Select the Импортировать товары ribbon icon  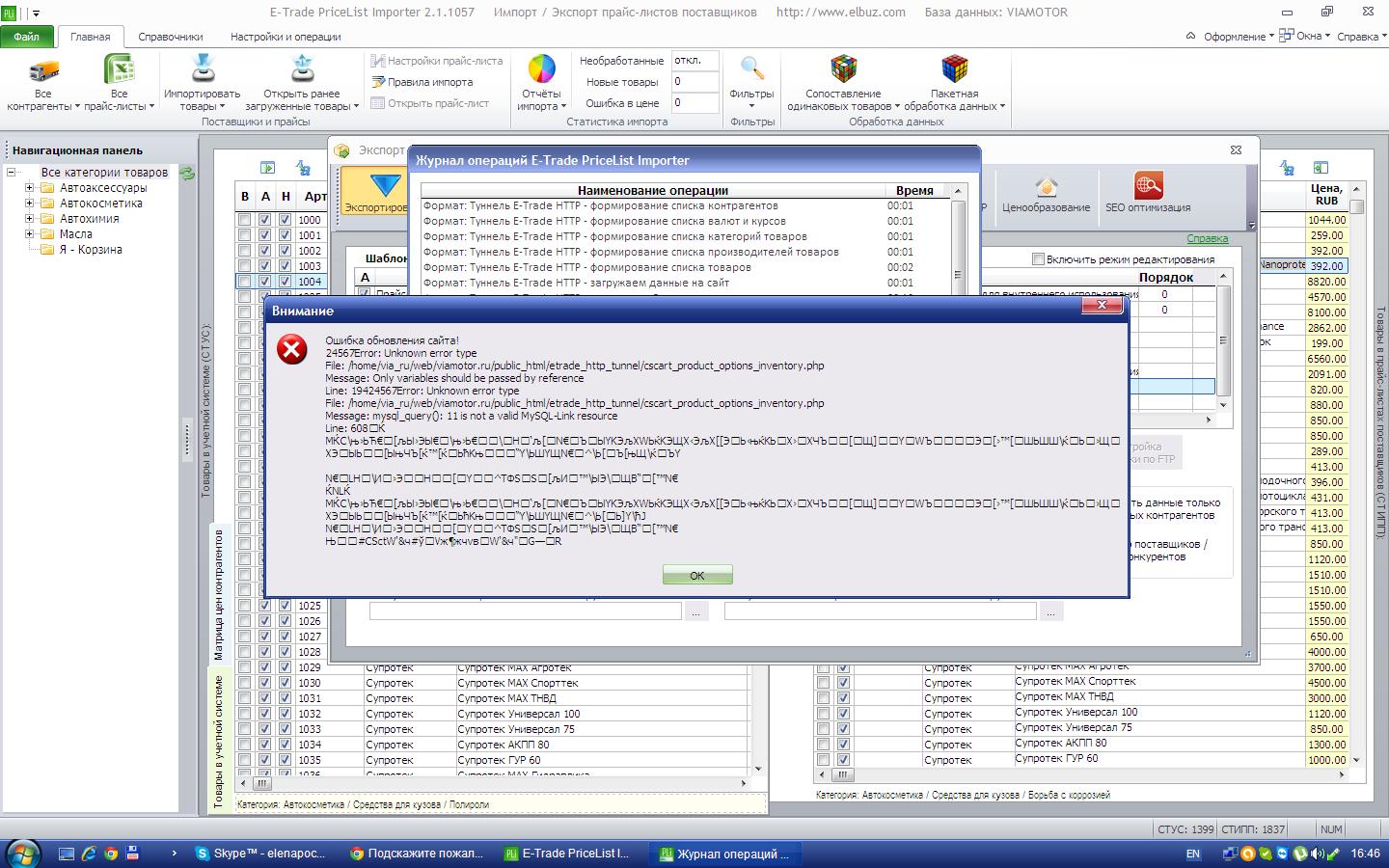pyautogui.click(x=203, y=70)
